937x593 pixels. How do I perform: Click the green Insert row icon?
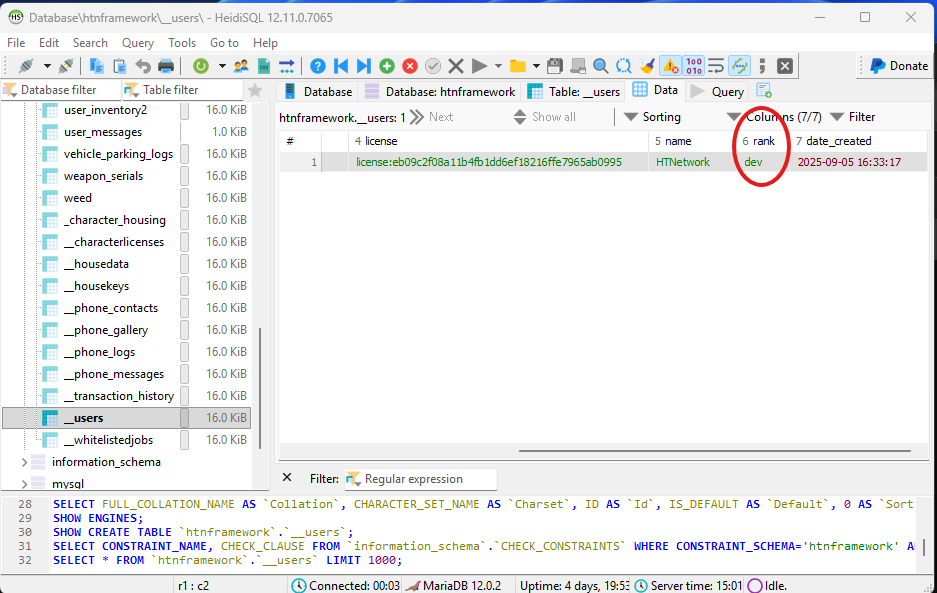tap(386, 66)
